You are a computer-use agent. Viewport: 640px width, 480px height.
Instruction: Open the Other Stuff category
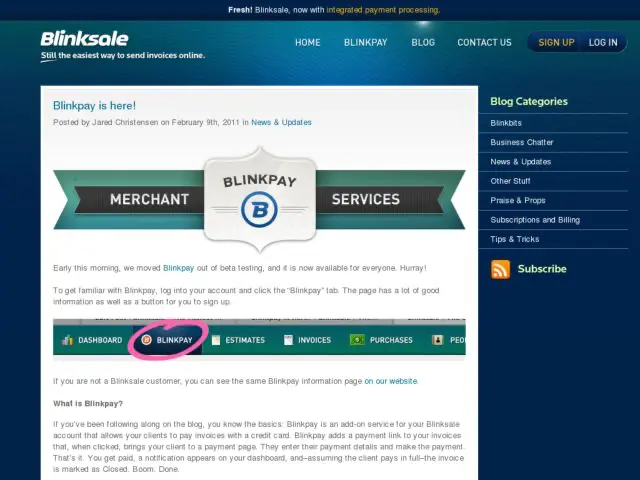point(510,181)
